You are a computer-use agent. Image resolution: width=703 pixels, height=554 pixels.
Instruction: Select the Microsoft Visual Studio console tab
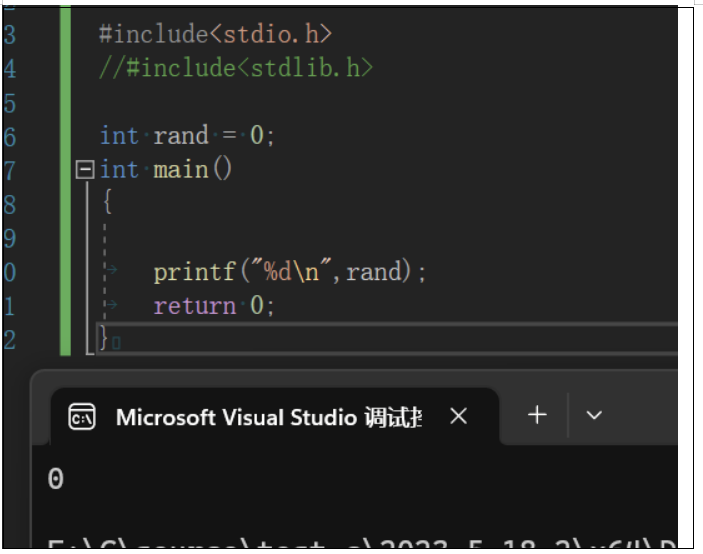tap(275, 416)
